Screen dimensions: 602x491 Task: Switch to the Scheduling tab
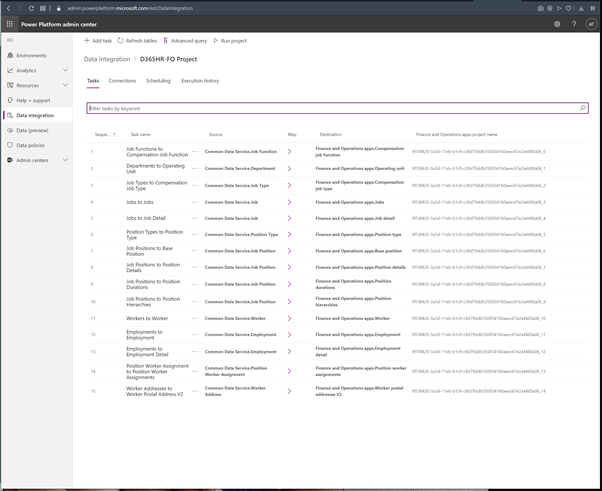pos(158,81)
